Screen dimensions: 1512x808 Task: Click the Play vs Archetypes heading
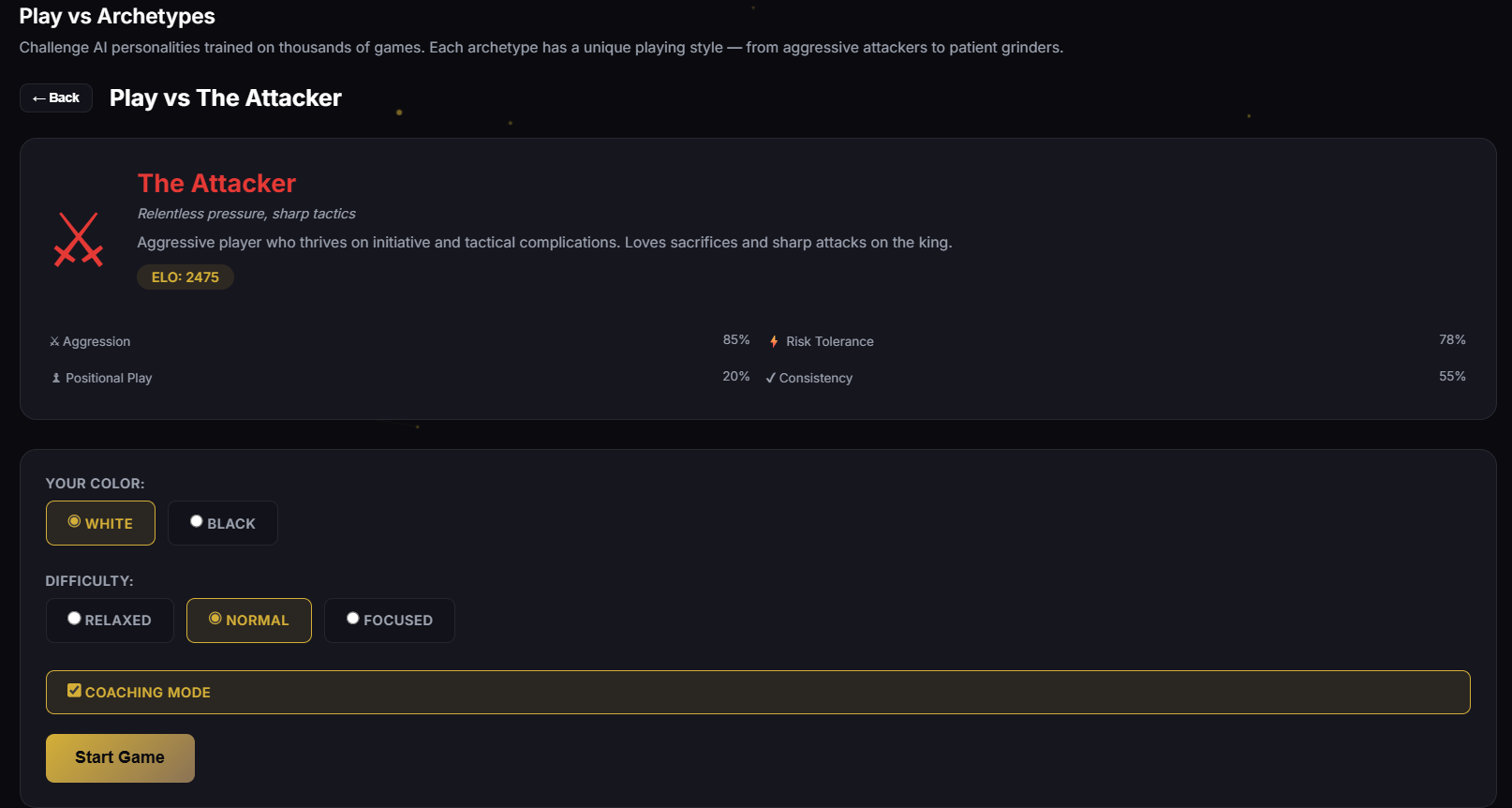point(117,16)
